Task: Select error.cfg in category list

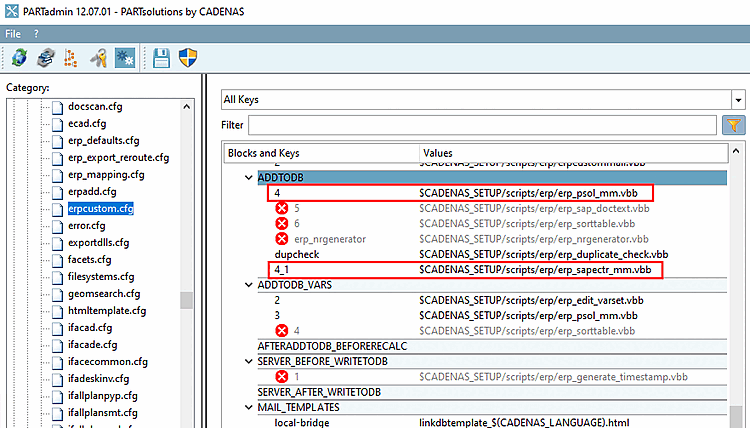Action: click(x=87, y=226)
